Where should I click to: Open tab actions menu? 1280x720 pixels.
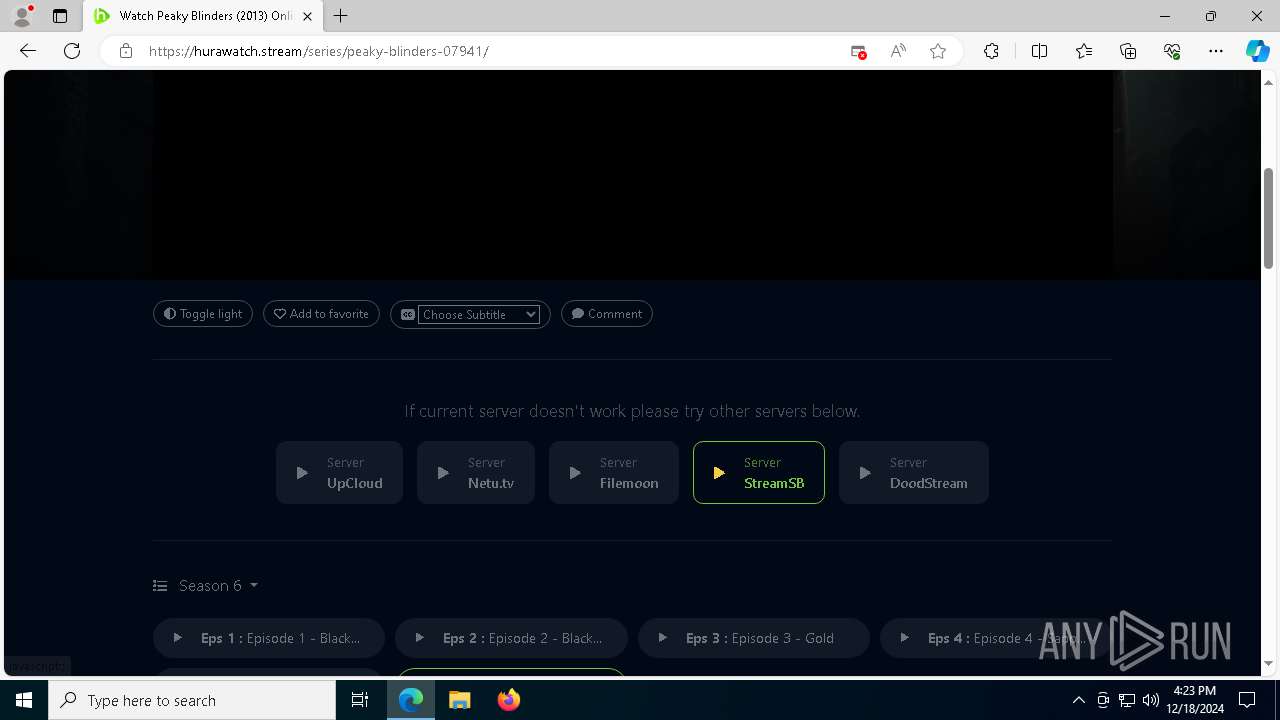point(60,16)
